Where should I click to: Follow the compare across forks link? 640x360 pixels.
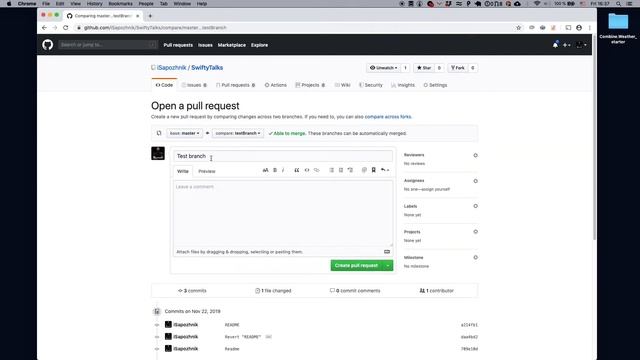click(388, 117)
